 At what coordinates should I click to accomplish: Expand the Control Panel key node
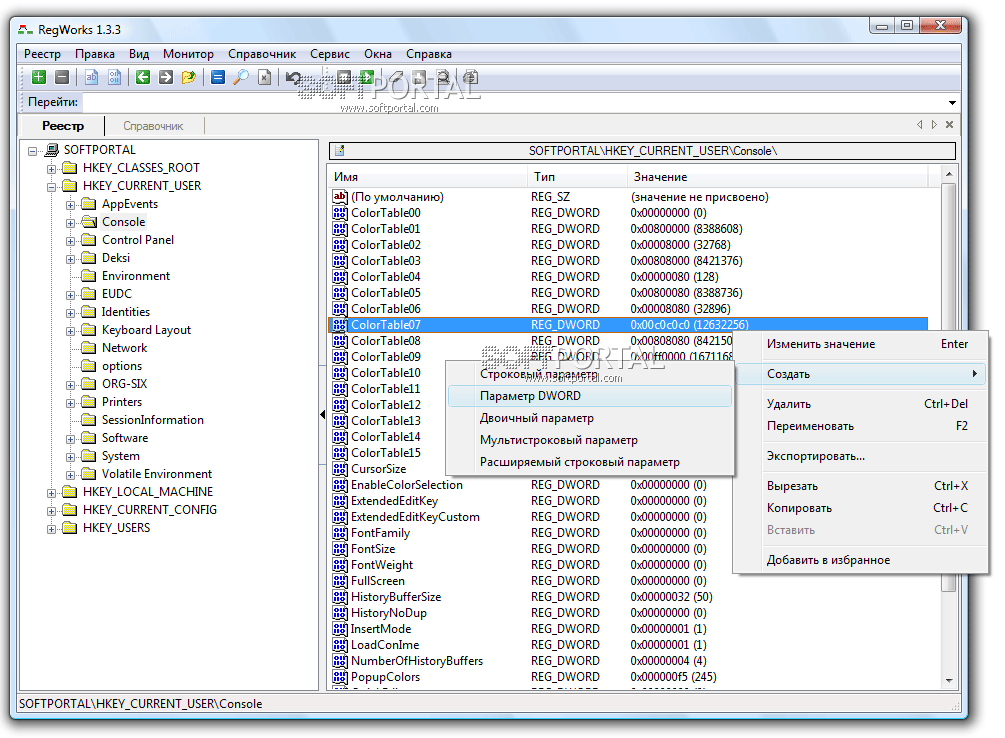pos(71,240)
